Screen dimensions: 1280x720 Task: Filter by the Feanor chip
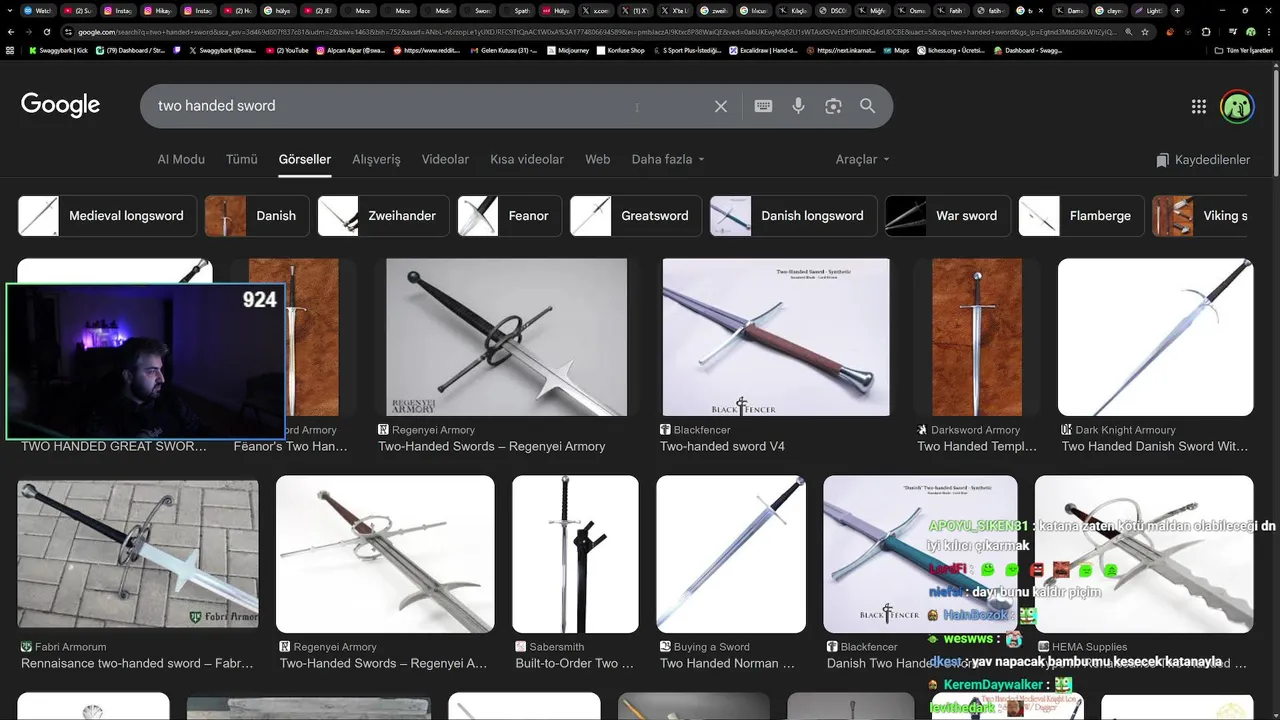tap(509, 216)
